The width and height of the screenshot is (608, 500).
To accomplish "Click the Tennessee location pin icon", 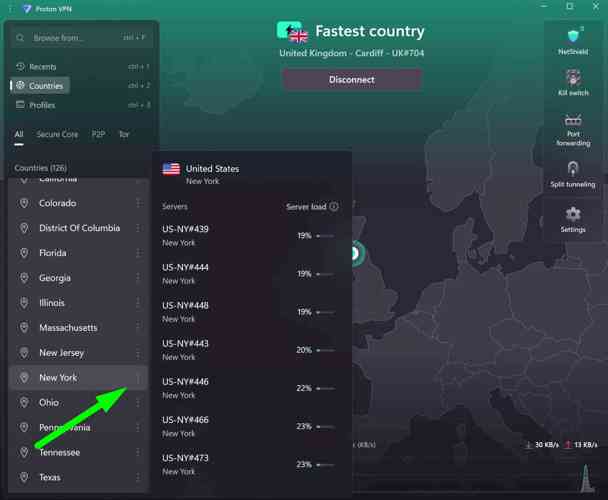I will [24, 452].
